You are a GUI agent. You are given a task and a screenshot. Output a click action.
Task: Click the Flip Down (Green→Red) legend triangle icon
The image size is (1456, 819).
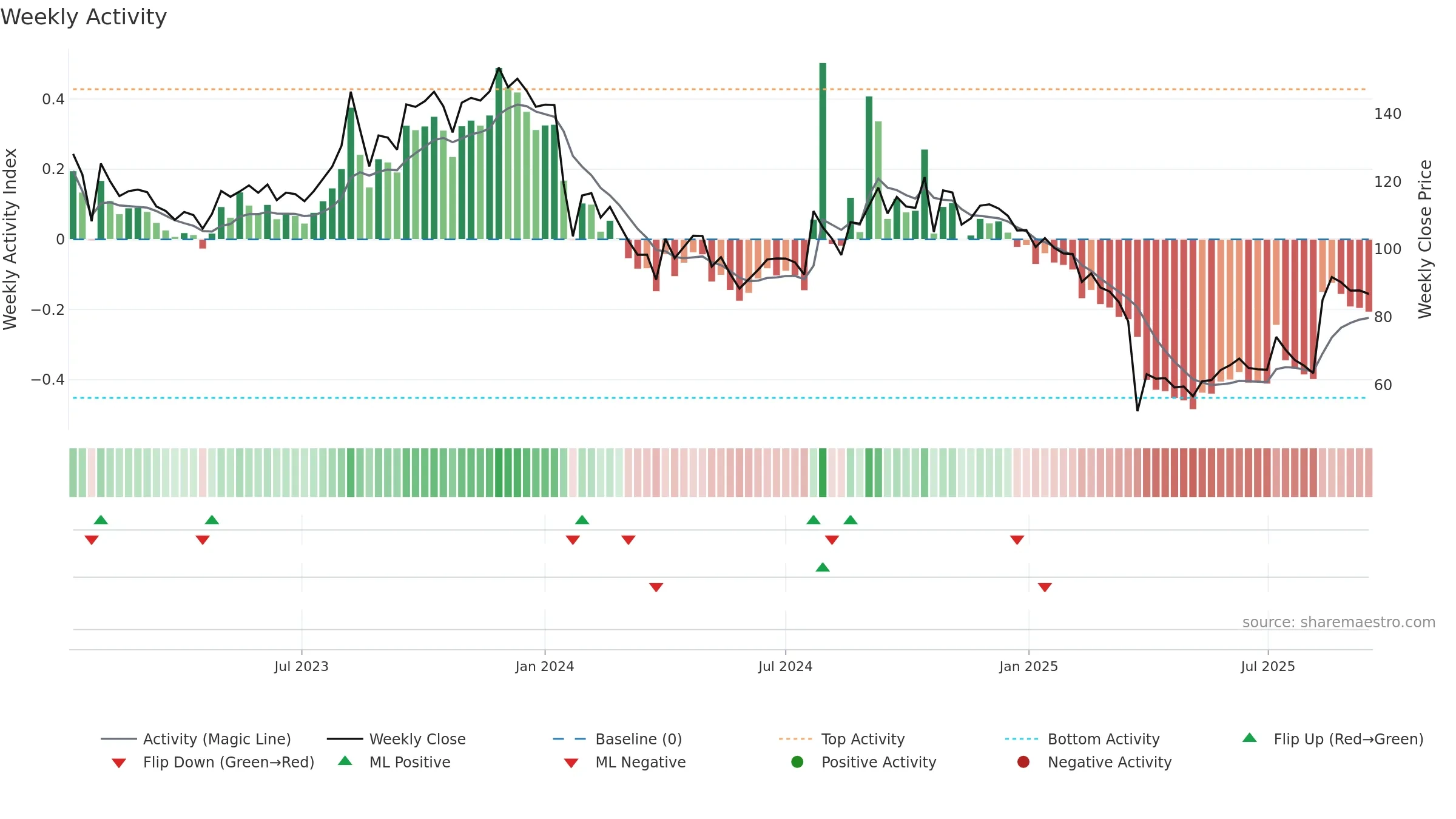coord(119,763)
